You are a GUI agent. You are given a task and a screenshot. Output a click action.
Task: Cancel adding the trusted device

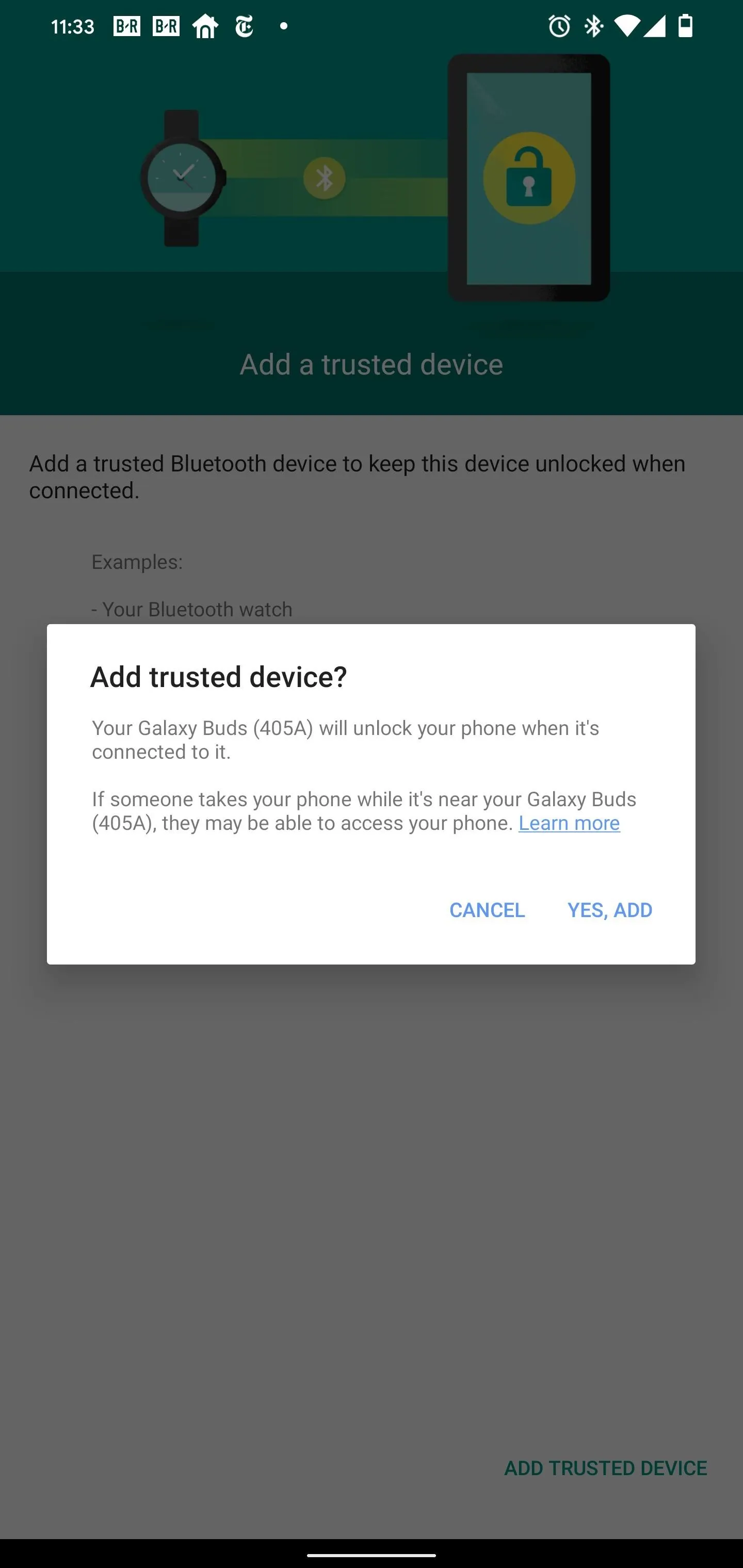click(x=487, y=910)
